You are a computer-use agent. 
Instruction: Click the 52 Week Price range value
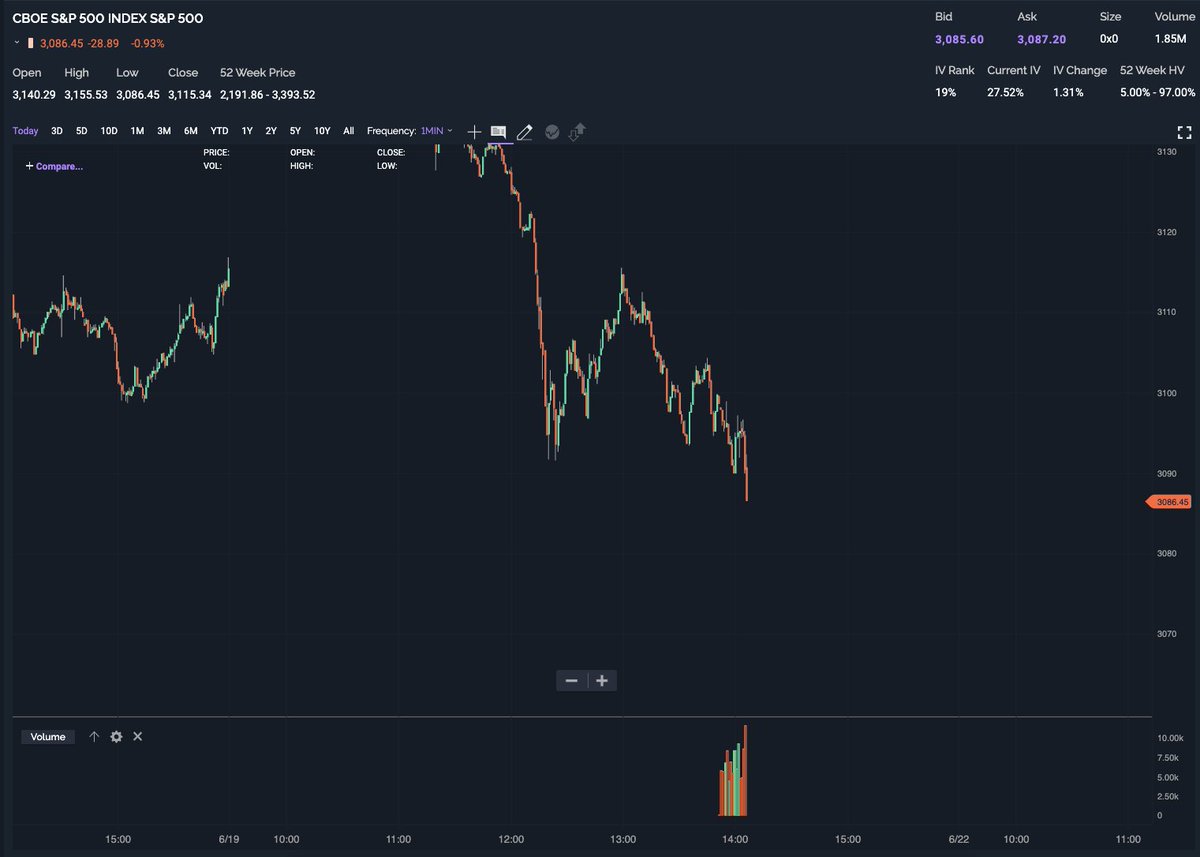(268, 94)
